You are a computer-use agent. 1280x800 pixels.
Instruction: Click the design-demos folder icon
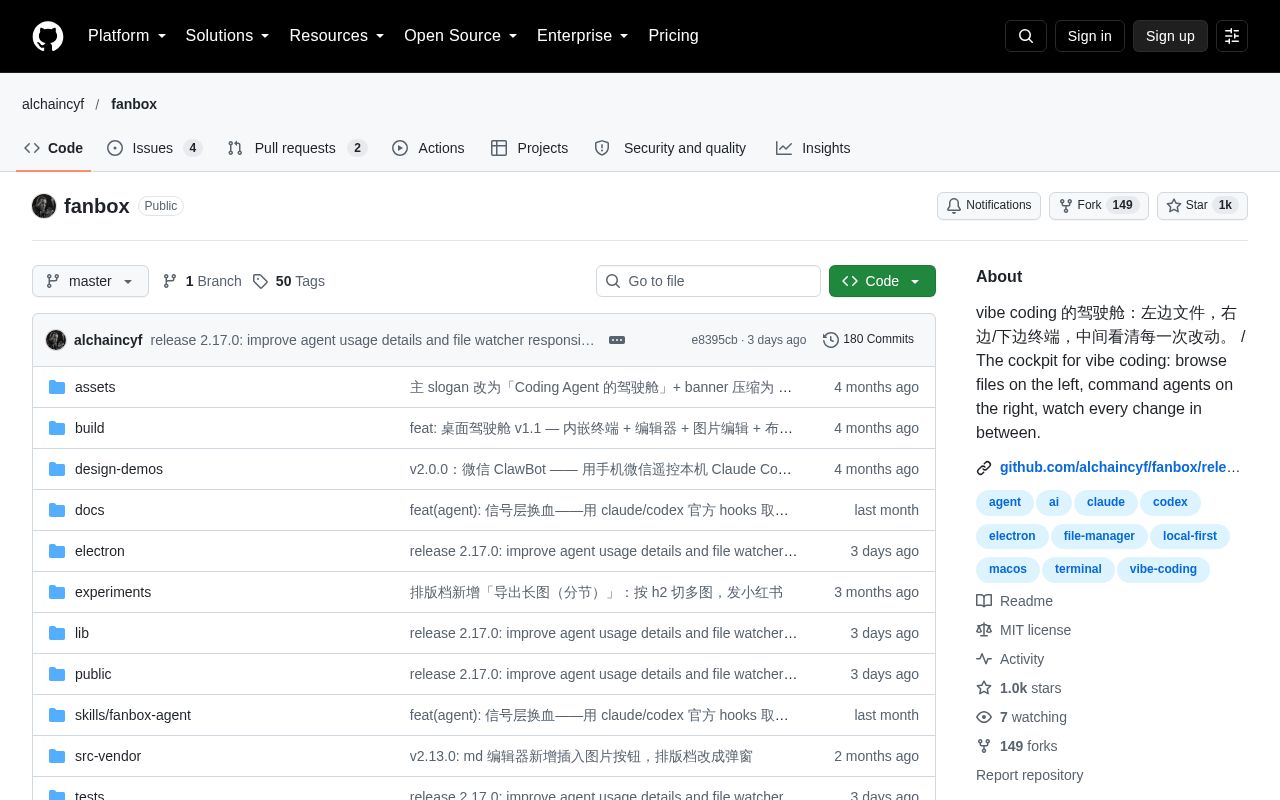point(57,469)
